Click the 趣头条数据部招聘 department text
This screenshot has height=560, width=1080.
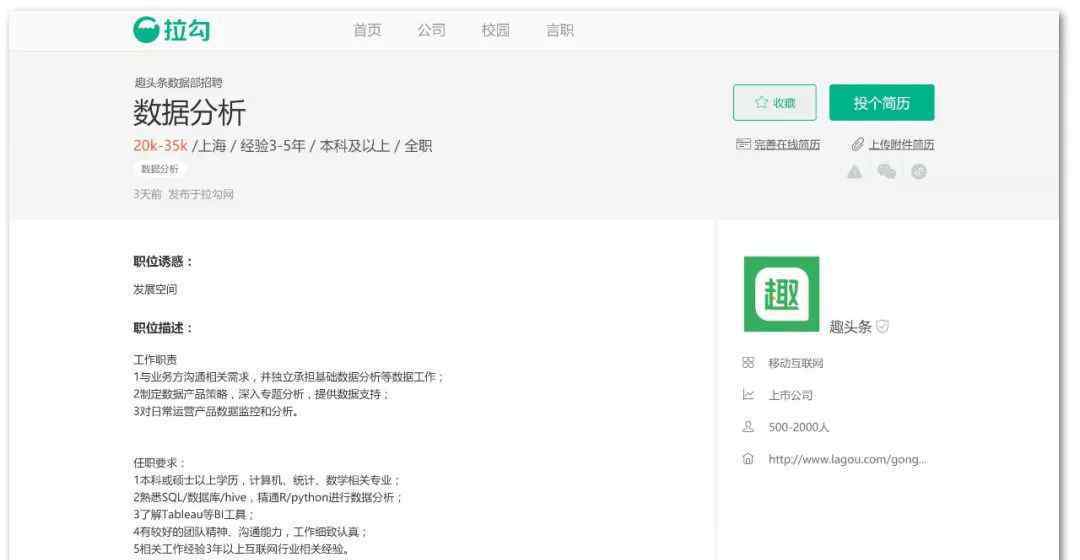pyautogui.click(x=178, y=83)
